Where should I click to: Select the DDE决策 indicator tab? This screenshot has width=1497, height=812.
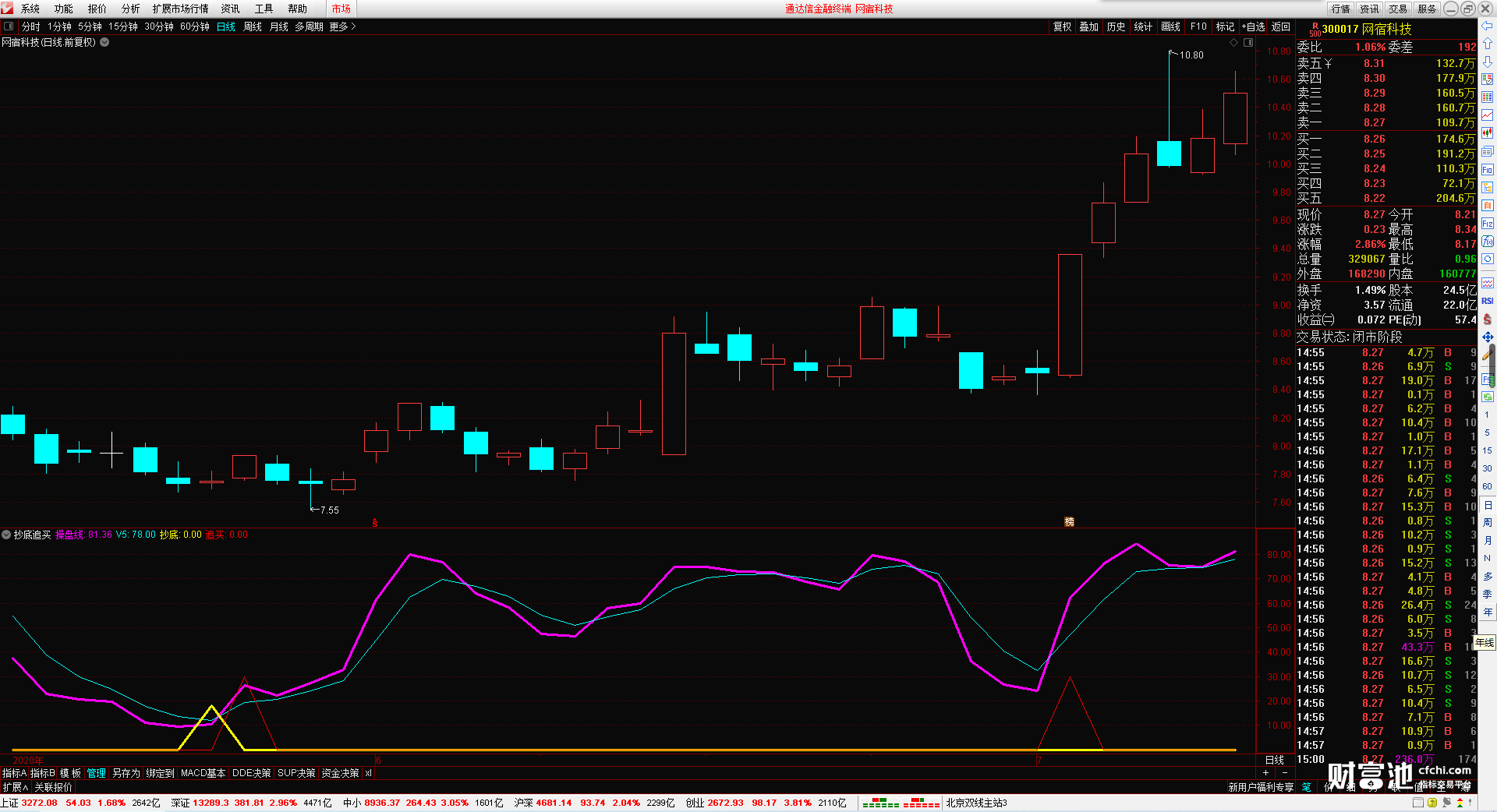coord(252,773)
